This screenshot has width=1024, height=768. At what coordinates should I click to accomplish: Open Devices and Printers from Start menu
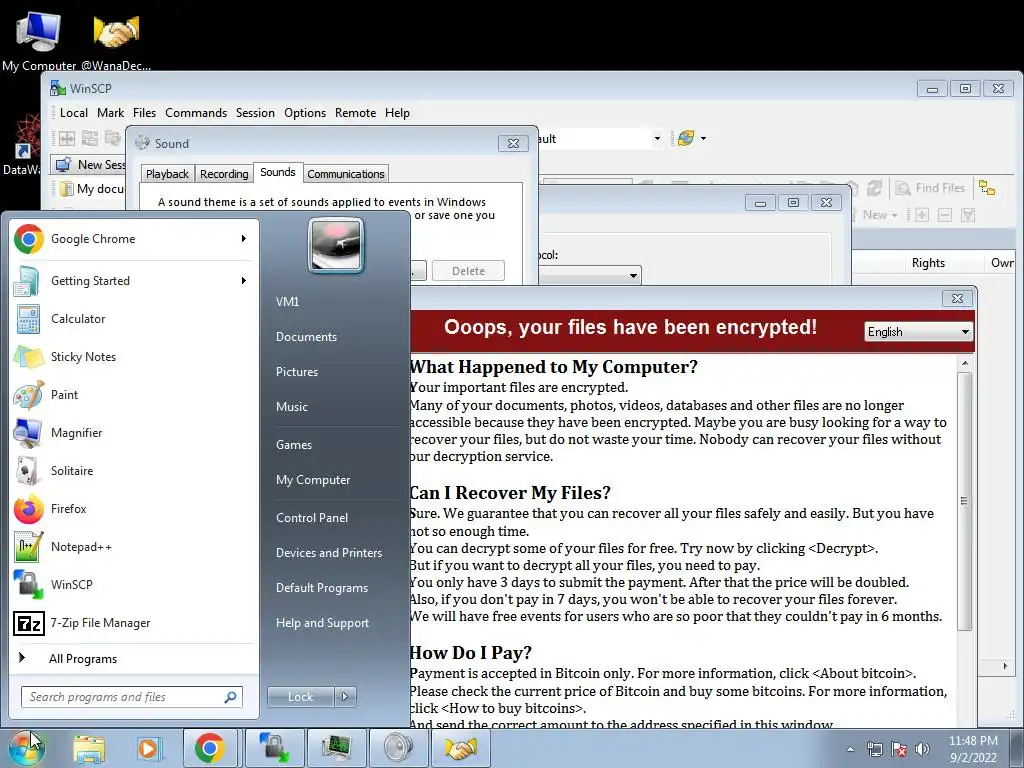(x=328, y=552)
